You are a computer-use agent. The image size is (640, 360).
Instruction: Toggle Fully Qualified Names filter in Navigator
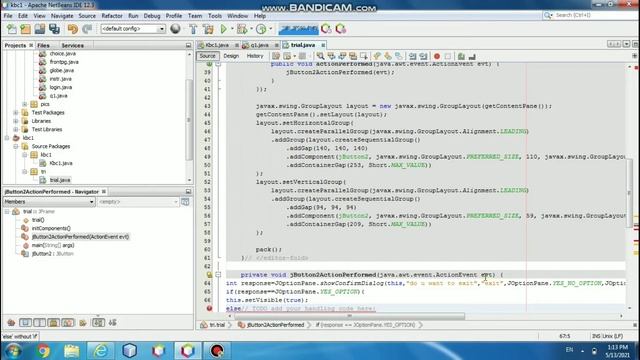click(83, 323)
